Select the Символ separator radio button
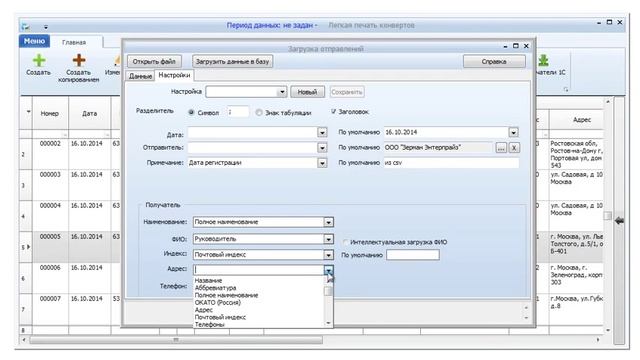The width and height of the screenshot is (640, 360). (191, 112)
